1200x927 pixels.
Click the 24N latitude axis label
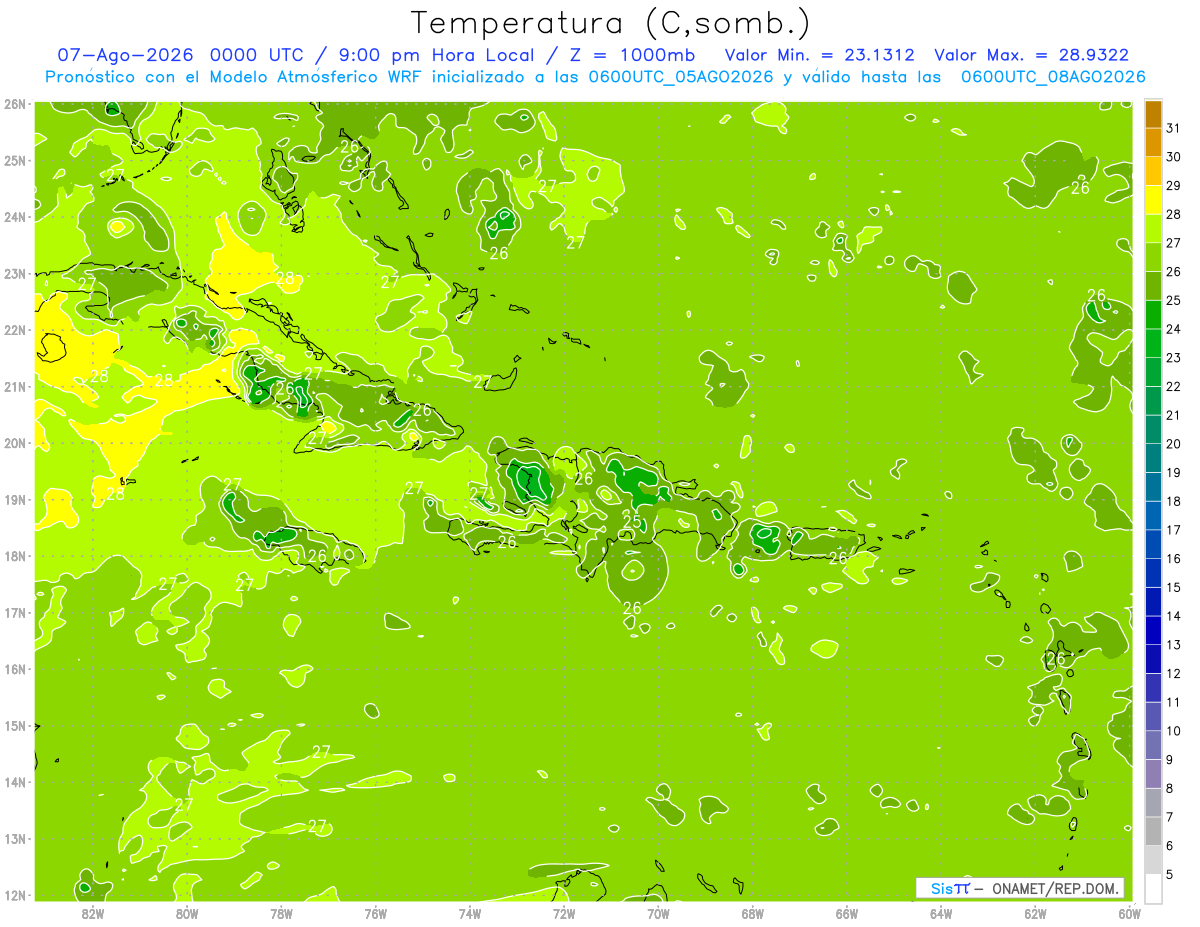(14, 217)
